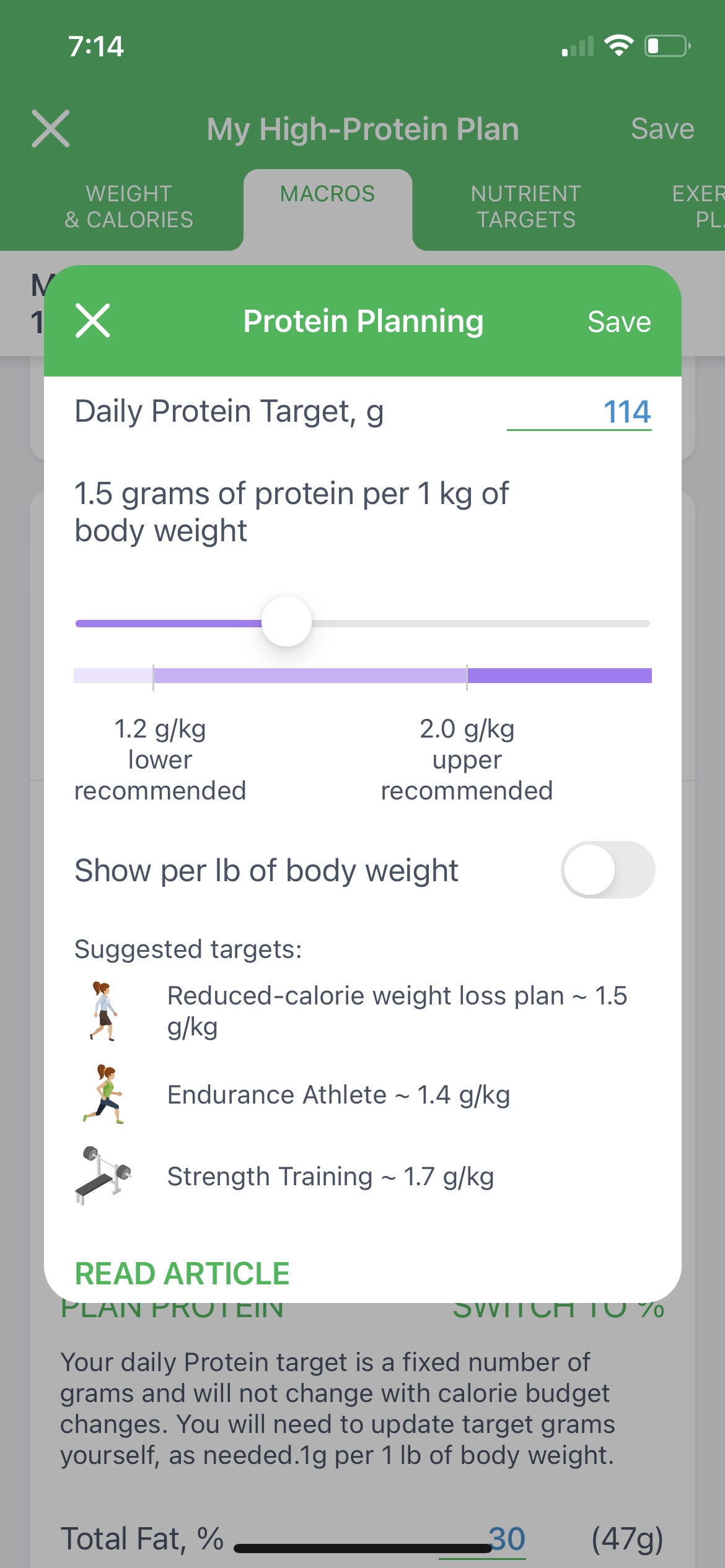Image resolution: width=725 pixels, height=1568 pixels.
Task: Switch to the Nutrient Targets tab
Action: tap(525, 207)
